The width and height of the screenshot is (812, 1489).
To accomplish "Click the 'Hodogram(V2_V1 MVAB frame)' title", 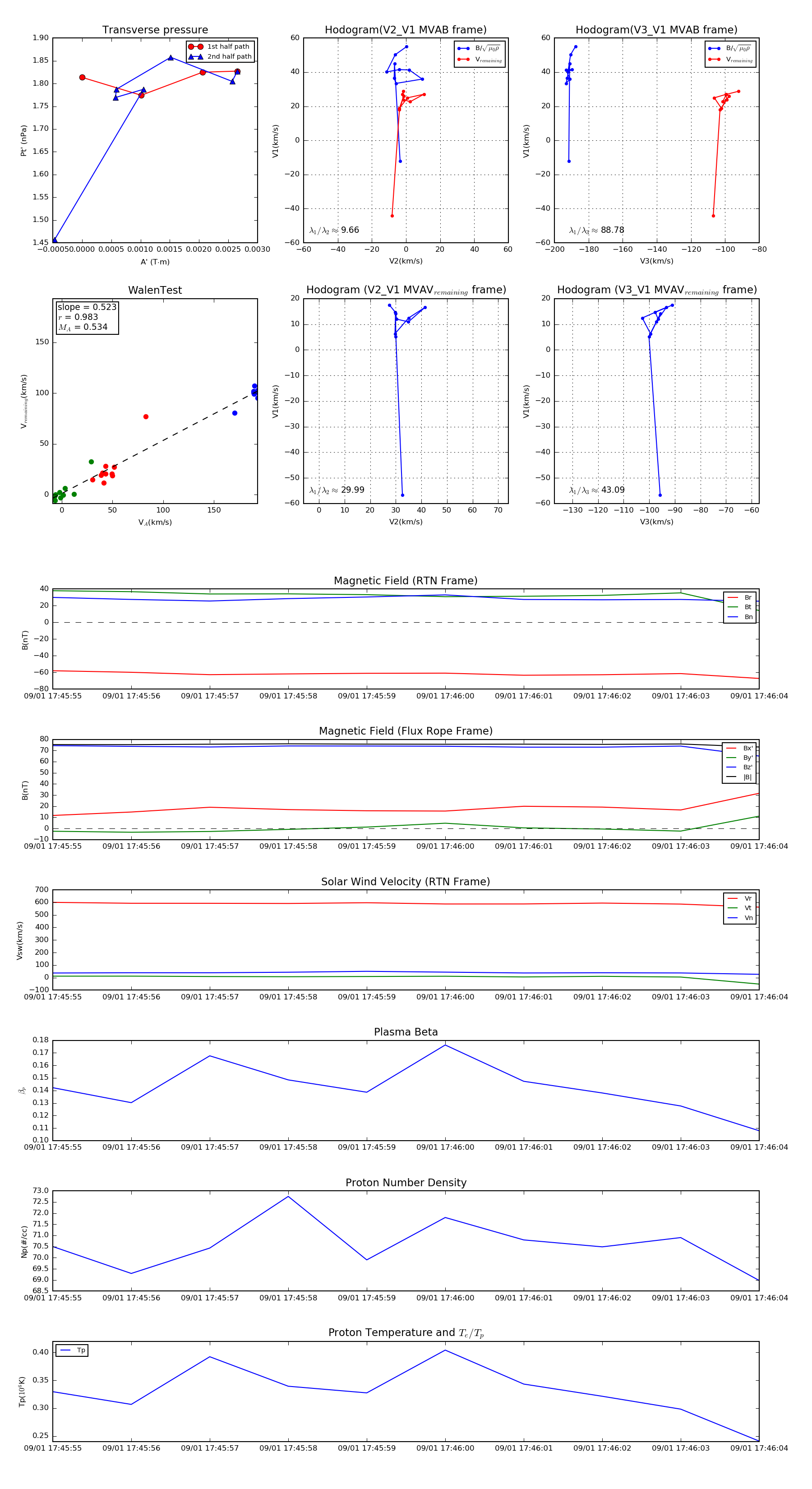I will [406, 30].
